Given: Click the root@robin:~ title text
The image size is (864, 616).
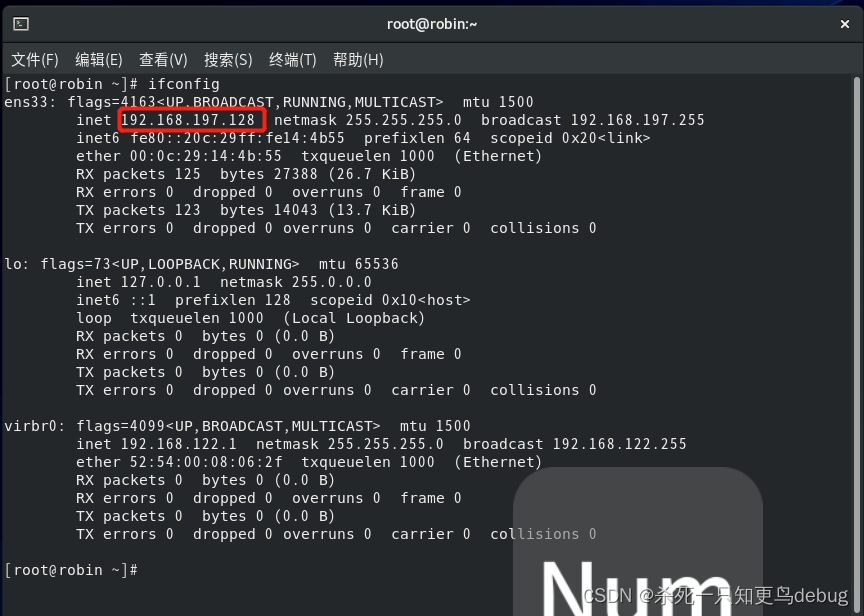Looking at the screenshot, I should pos(432,22).
